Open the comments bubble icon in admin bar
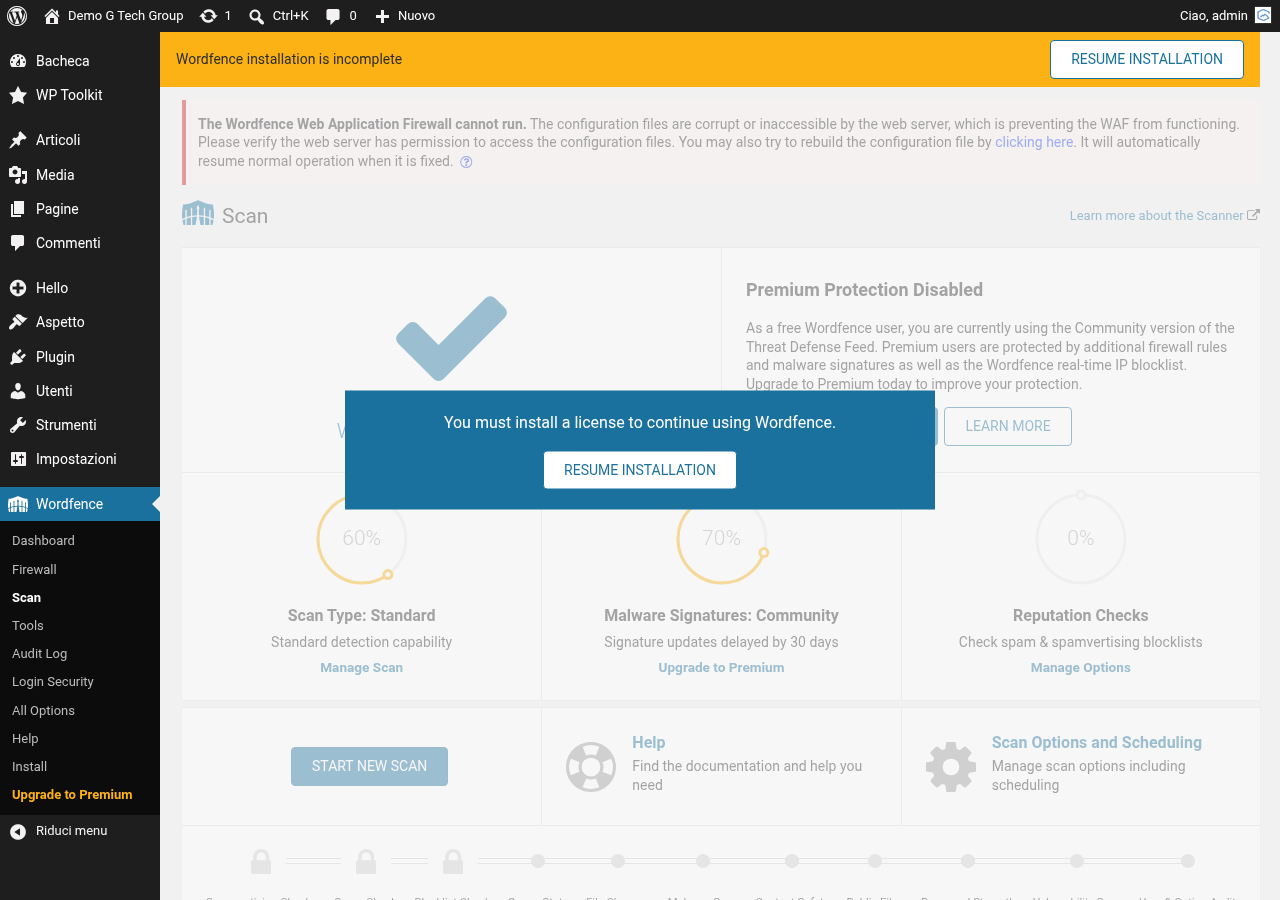Image resolution: width=1280 pixels, height=900 pixels. 334,16
